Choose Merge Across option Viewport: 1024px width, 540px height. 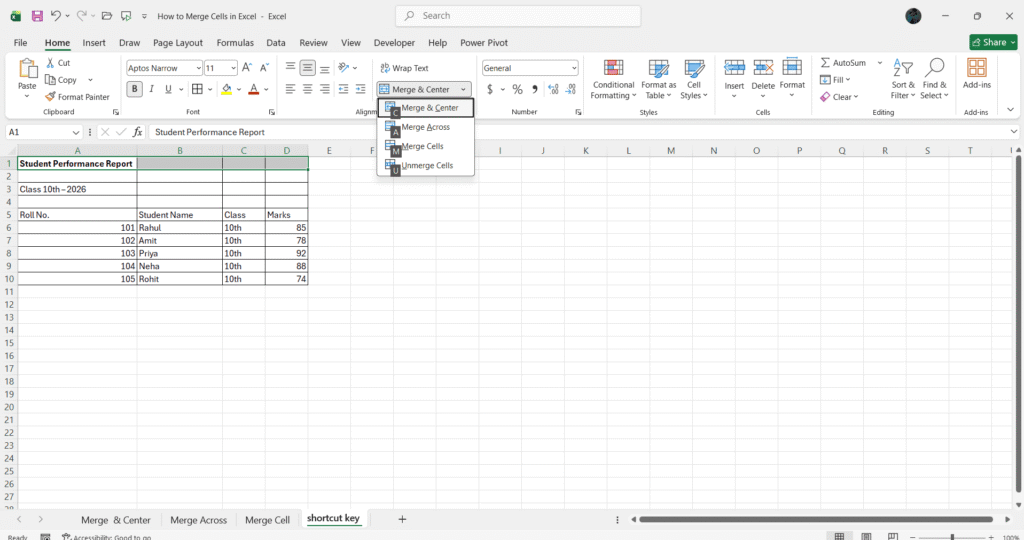(x=426, y=127)
